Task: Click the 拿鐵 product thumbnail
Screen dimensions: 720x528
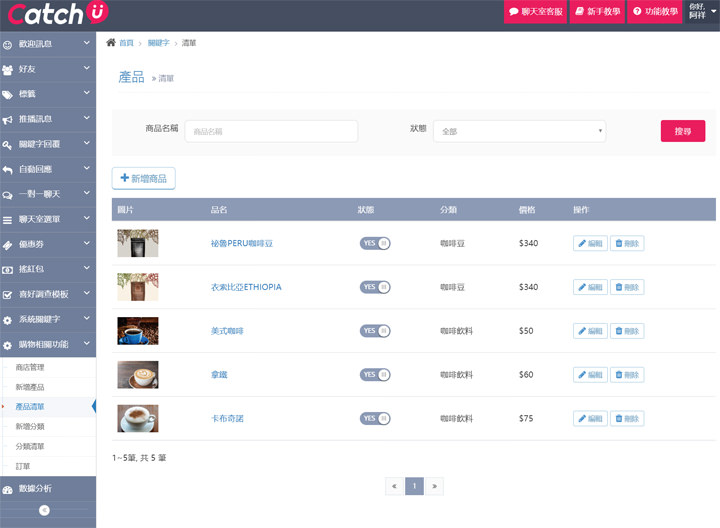Action: (x=138, y=375)
